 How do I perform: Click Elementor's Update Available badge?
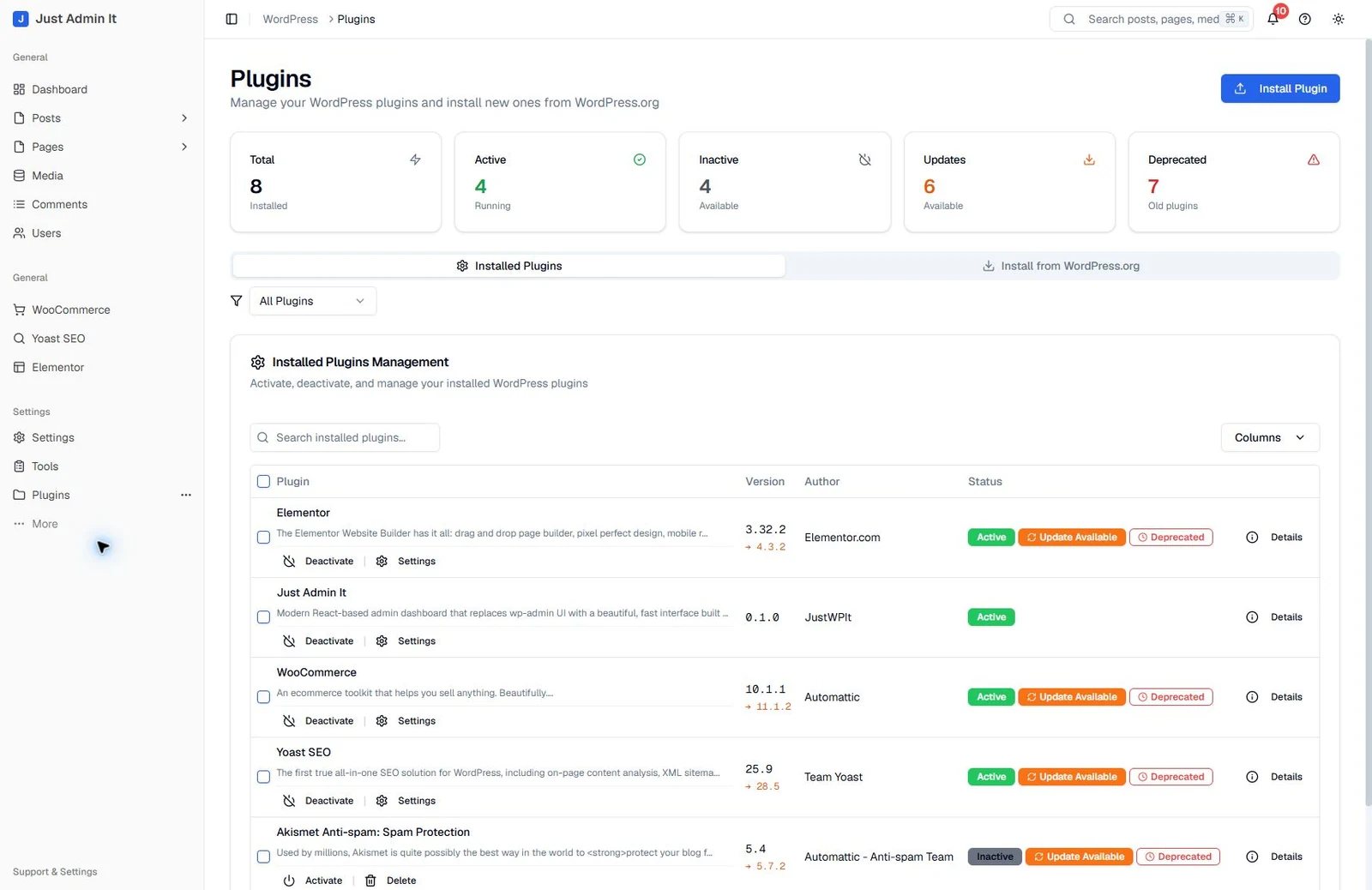pyautogui.click(x=1072, y=538)
